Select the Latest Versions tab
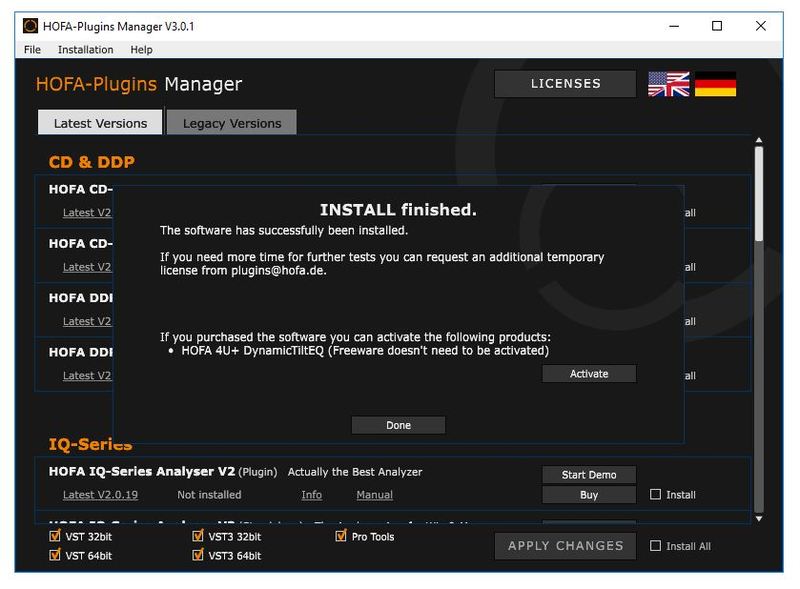800x589 pixels. coord(100,122)
